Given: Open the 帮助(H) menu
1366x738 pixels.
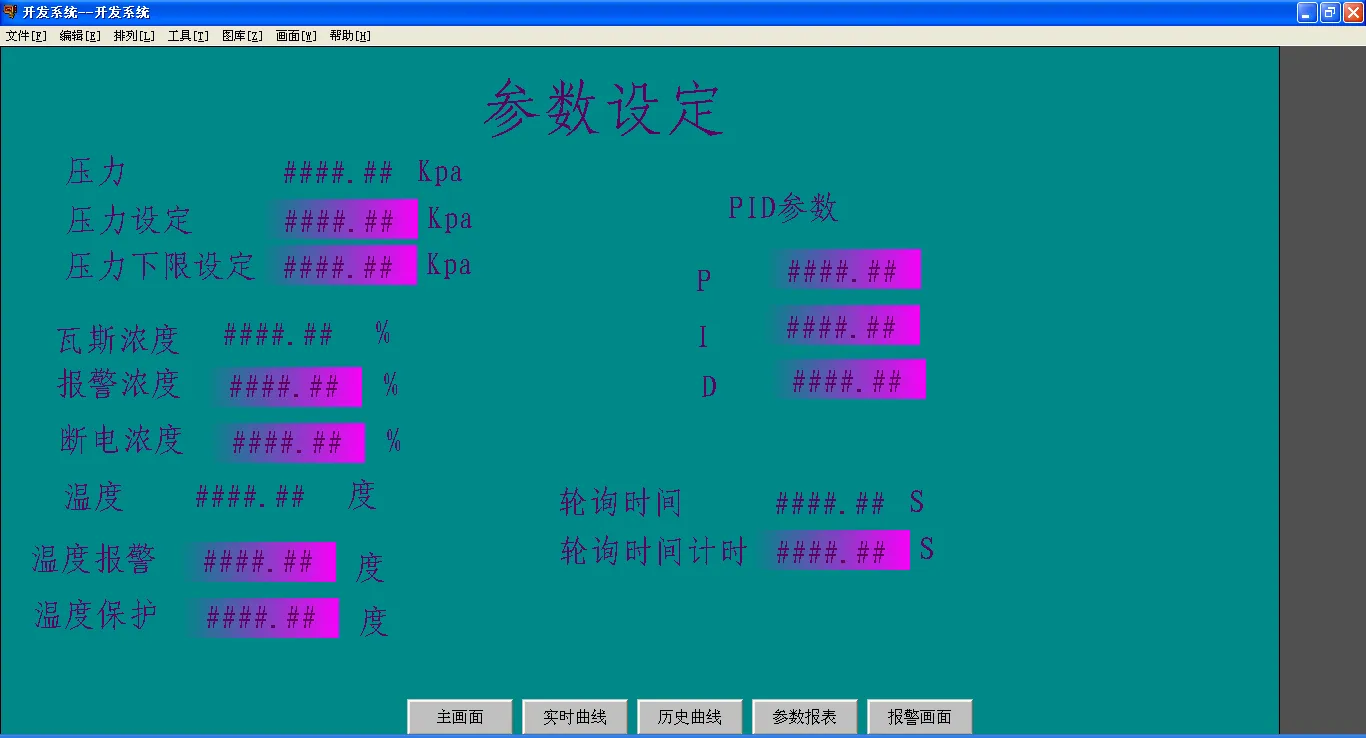Looking at the screenshot, I should (x=349, y=34).
